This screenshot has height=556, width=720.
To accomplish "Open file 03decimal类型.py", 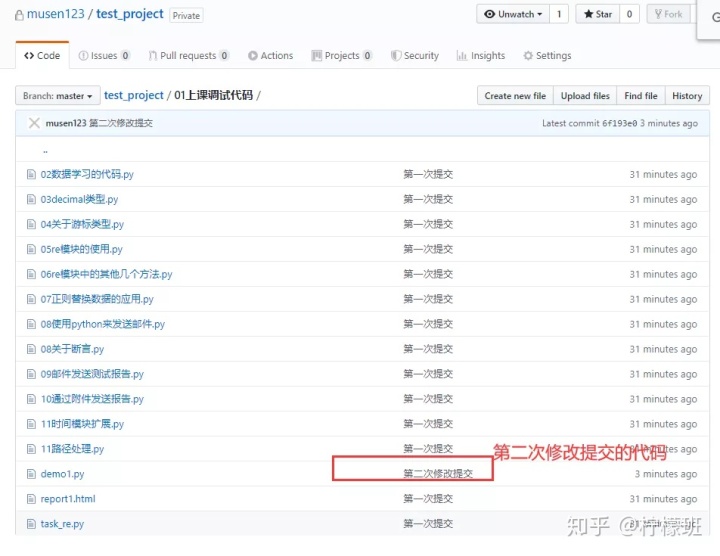I will click(x=79, y=199).
